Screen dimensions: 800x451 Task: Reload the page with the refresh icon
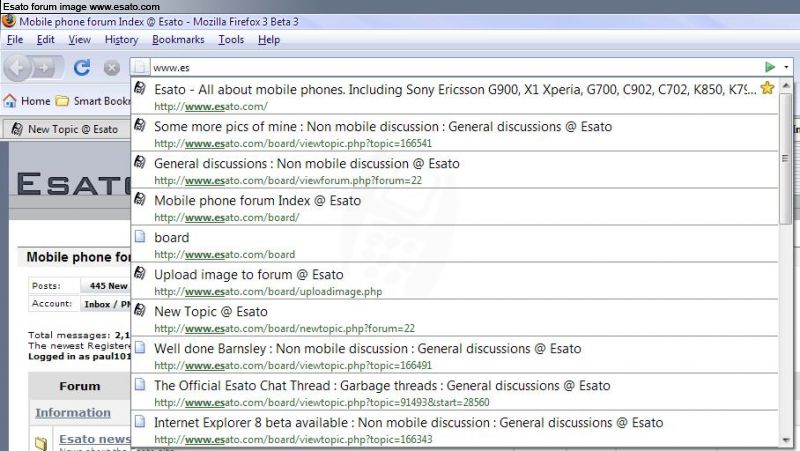click(x=82, y=67)
